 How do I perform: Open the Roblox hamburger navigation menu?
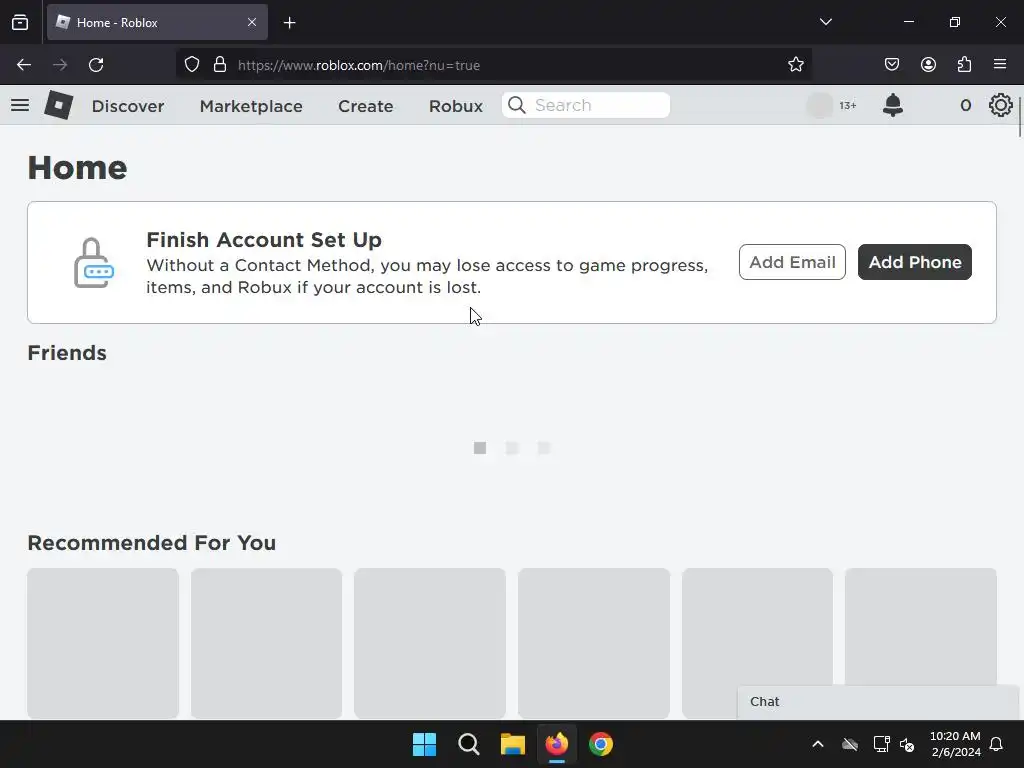(20, 105)
